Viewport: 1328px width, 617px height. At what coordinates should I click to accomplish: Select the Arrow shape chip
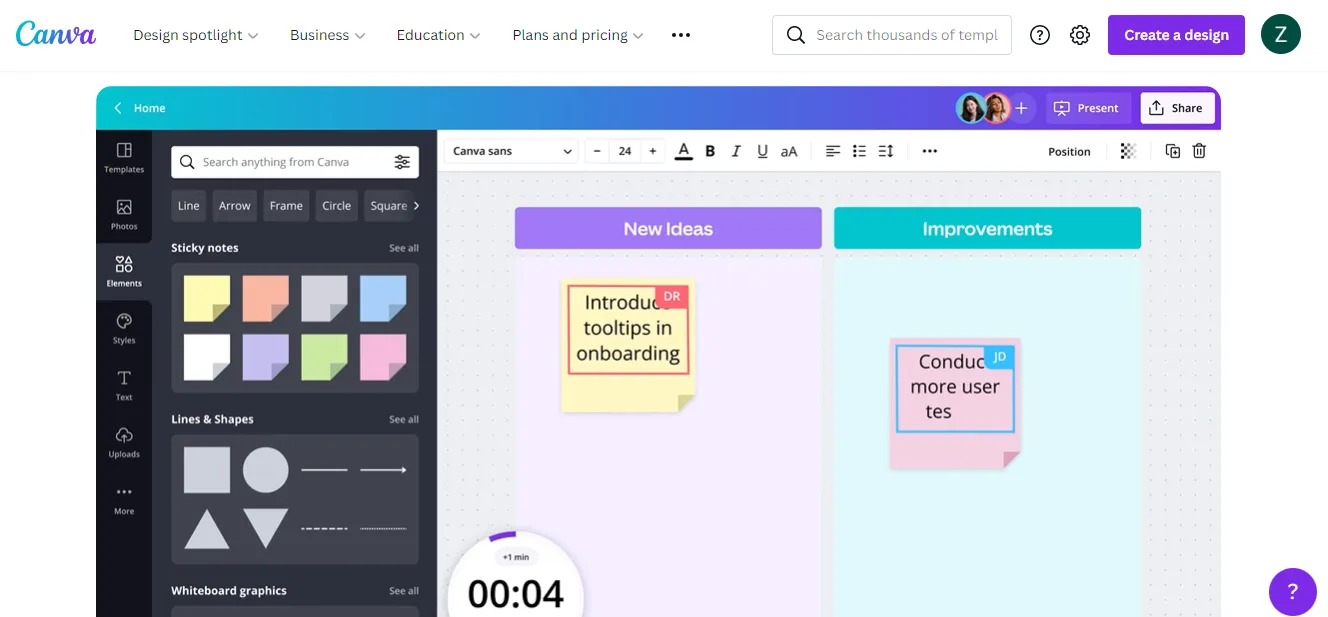(235, 205)
